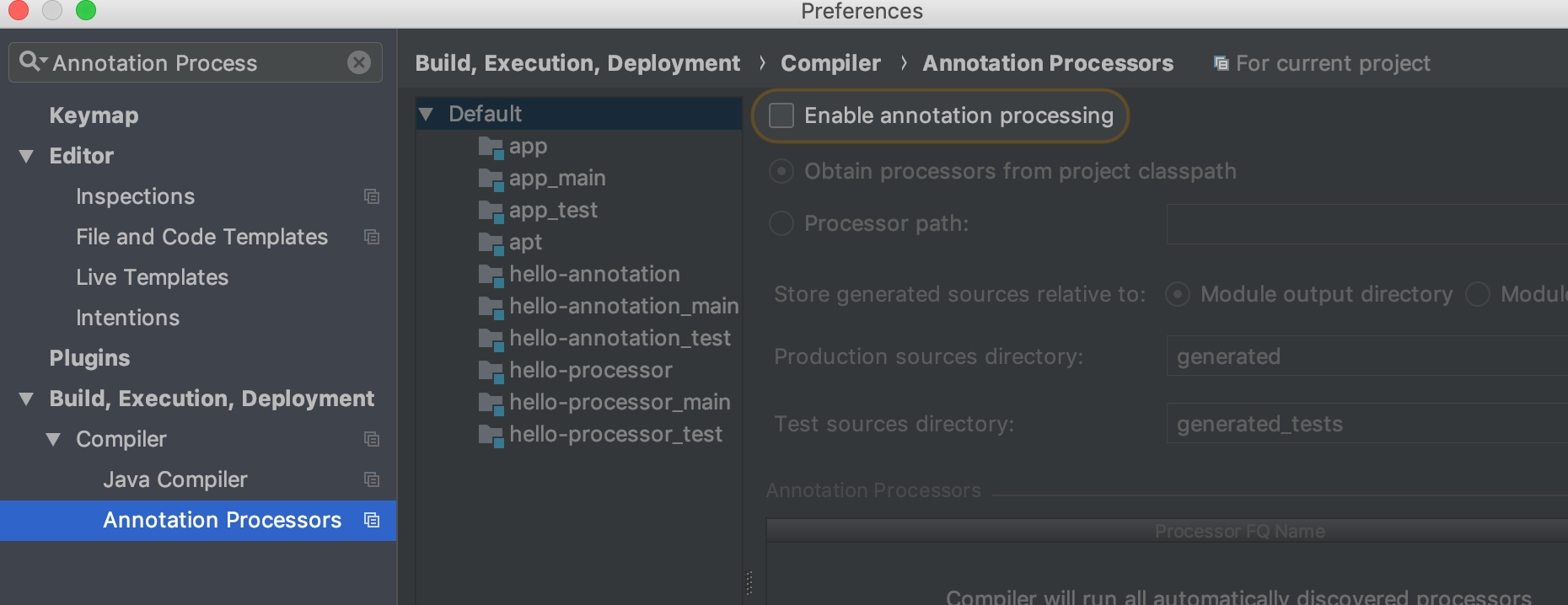
Task: Click the hello-processor module folder icon
Action: 491,371
